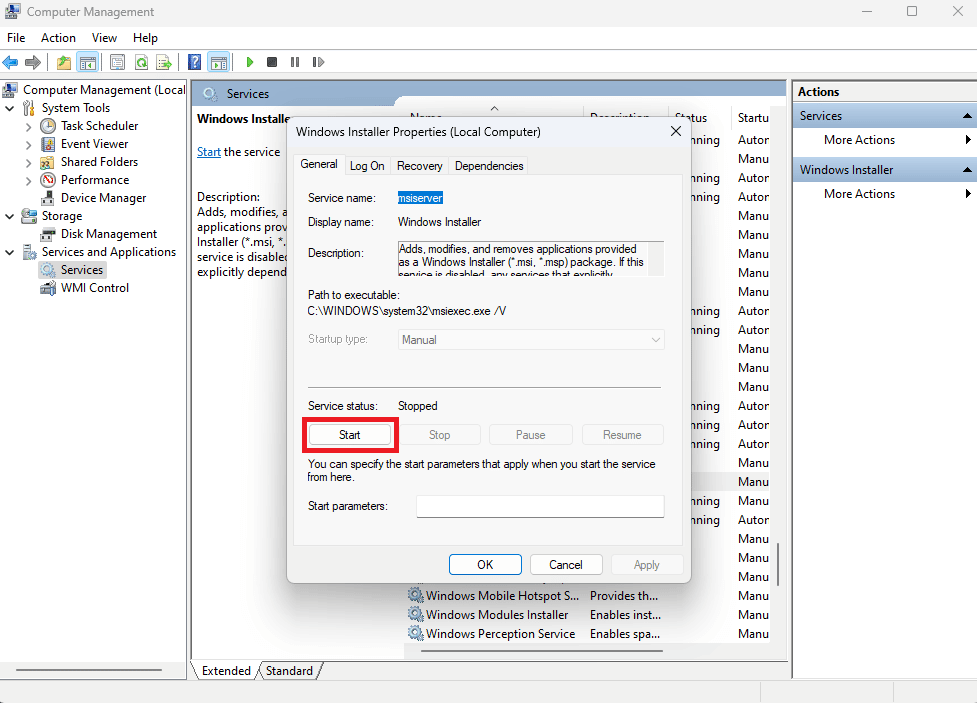Switch to the Standard view tab
Viewport: 977px width, 703px height.
pyautogui.click(x=289, y=671)
